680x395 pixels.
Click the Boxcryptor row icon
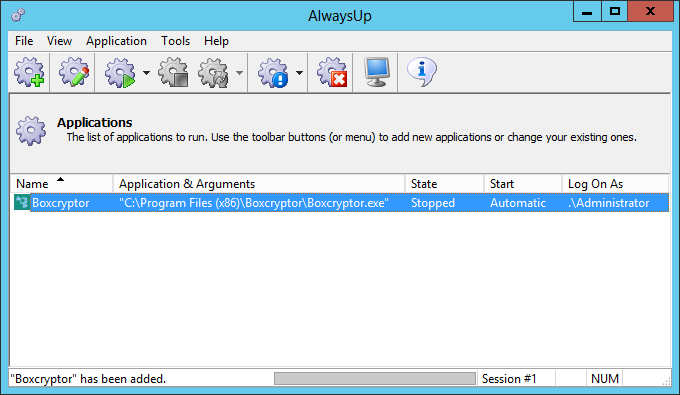tap(21, 202)
